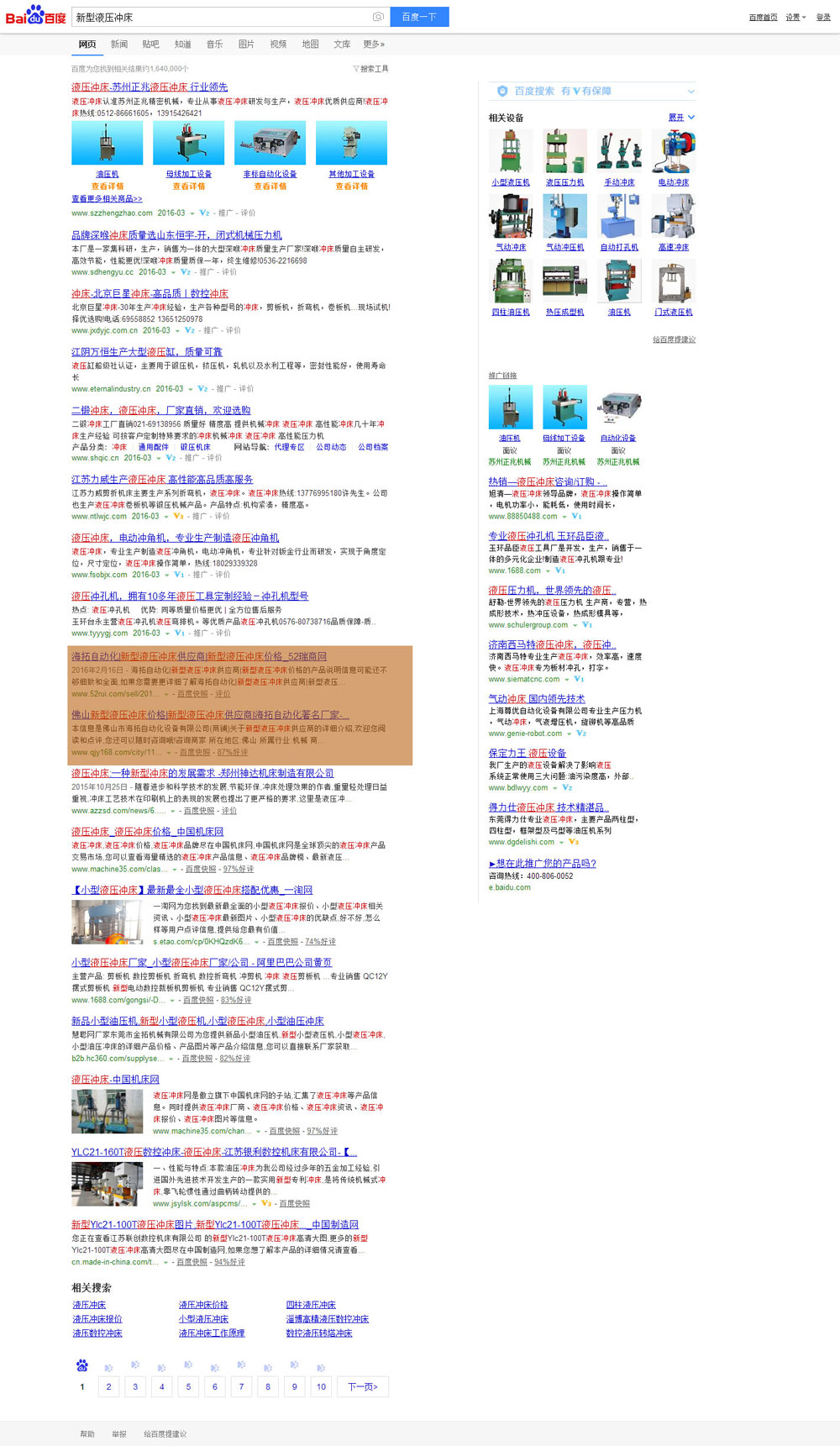The height and width of the screenshot is (1446, 840).
Task: Switch to the 新闻 tab
Action: (119, 45)
